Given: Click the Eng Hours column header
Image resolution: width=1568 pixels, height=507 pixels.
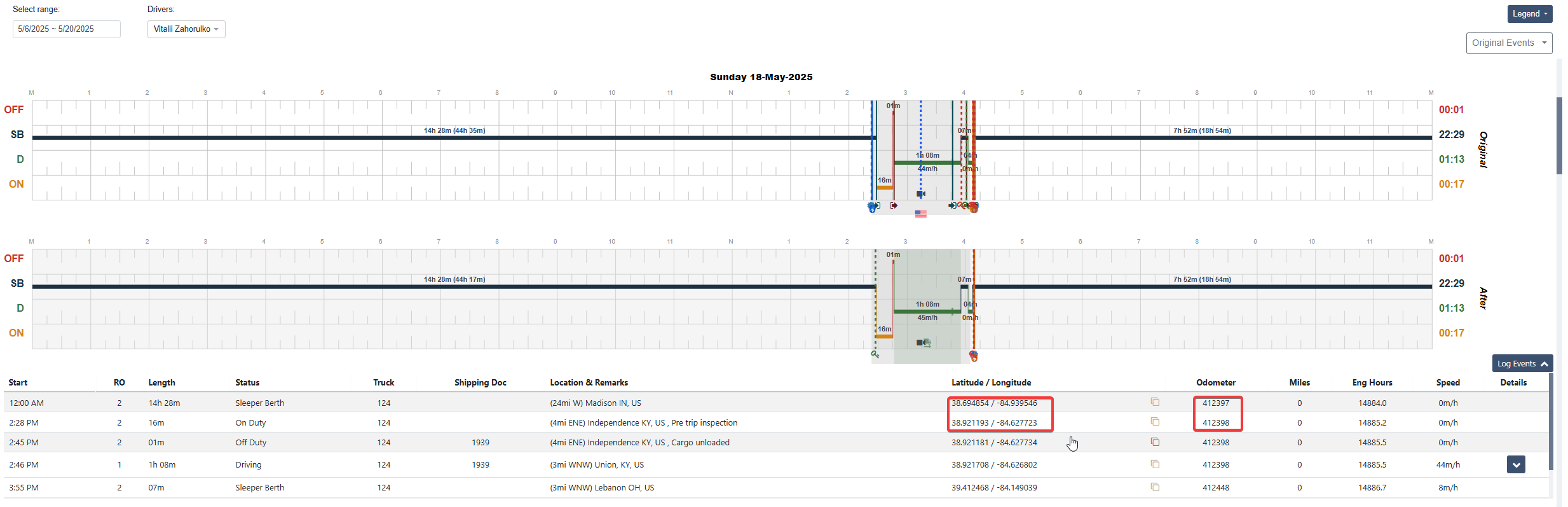Looking at the screenshot, I should 1372,382.
